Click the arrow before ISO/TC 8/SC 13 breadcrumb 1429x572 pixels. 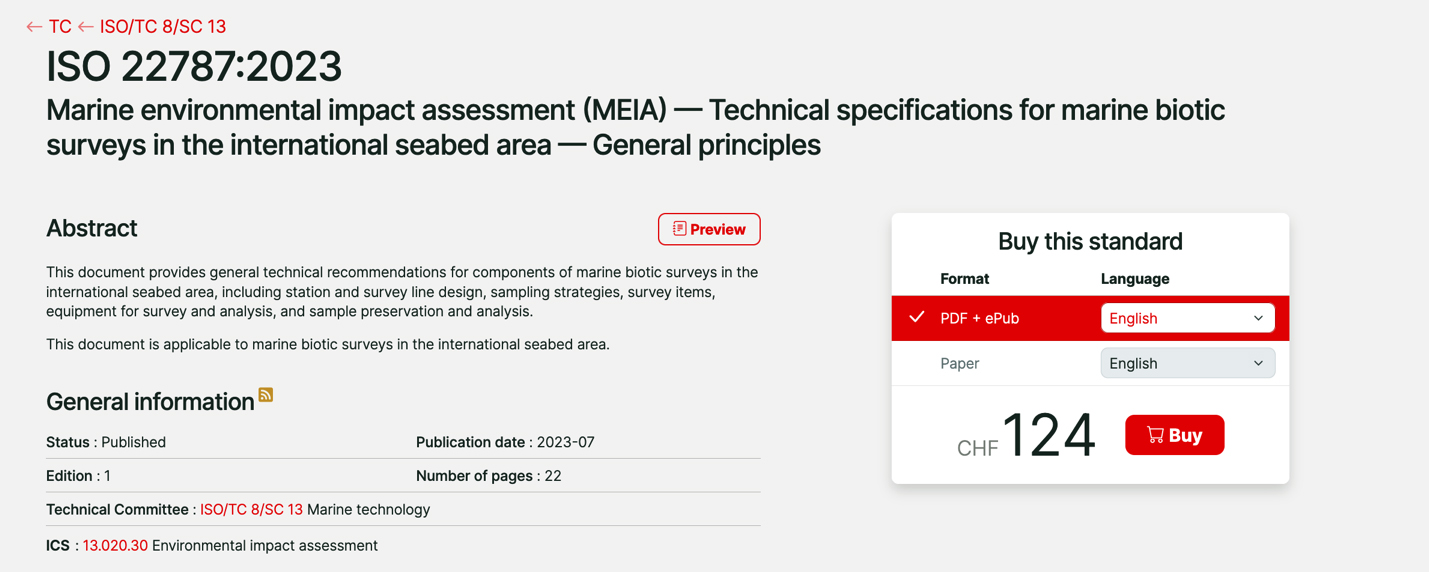86,27
